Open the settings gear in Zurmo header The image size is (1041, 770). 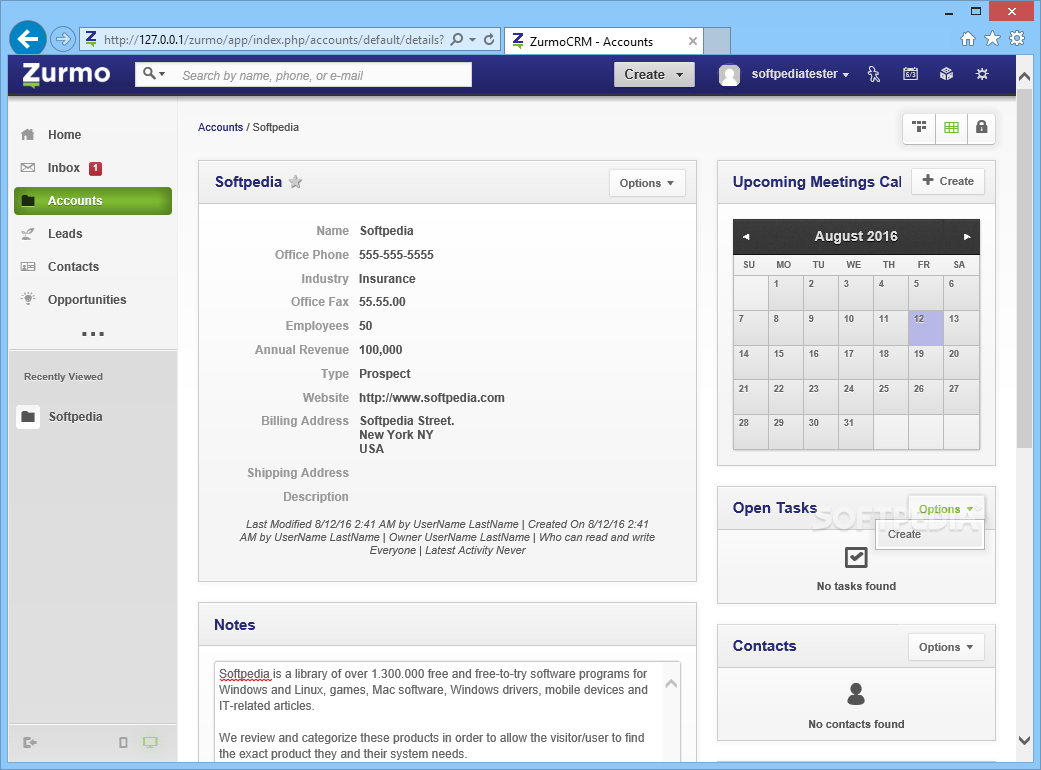[x=982, y=74]
